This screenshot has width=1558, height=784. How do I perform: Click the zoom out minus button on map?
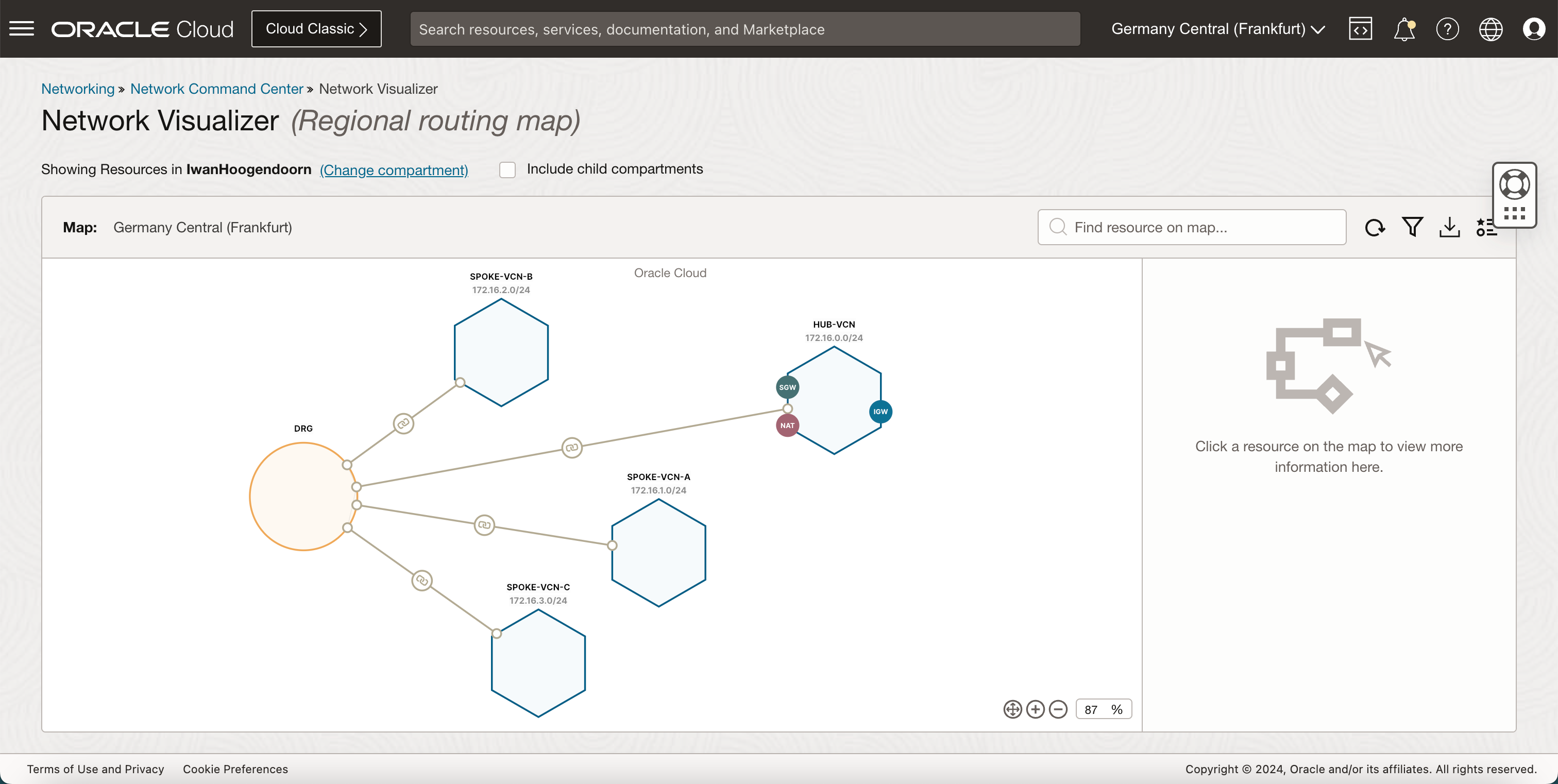[x=1057, y=710]
